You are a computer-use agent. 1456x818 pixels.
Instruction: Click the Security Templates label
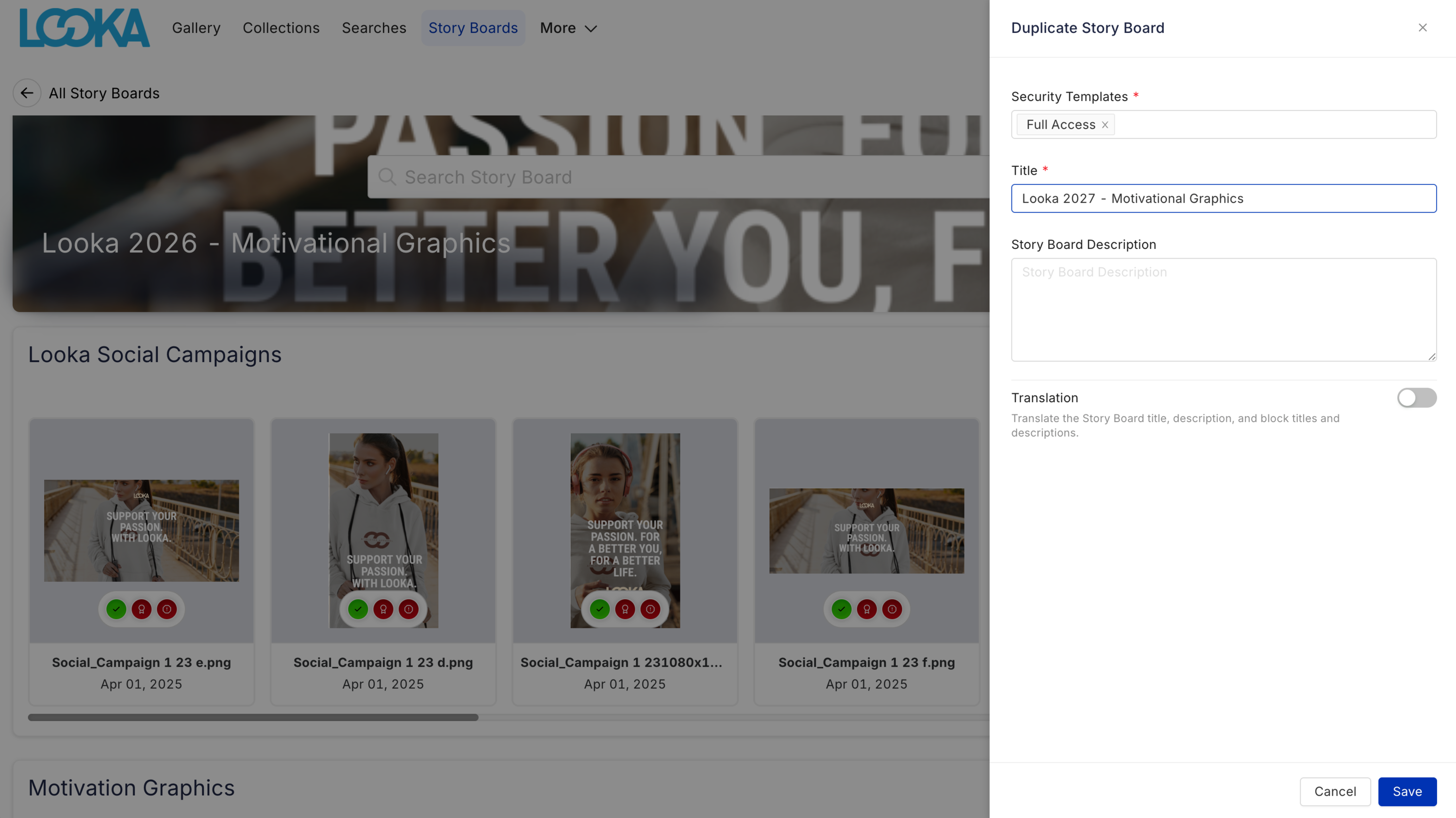[x=1069, y=97]
